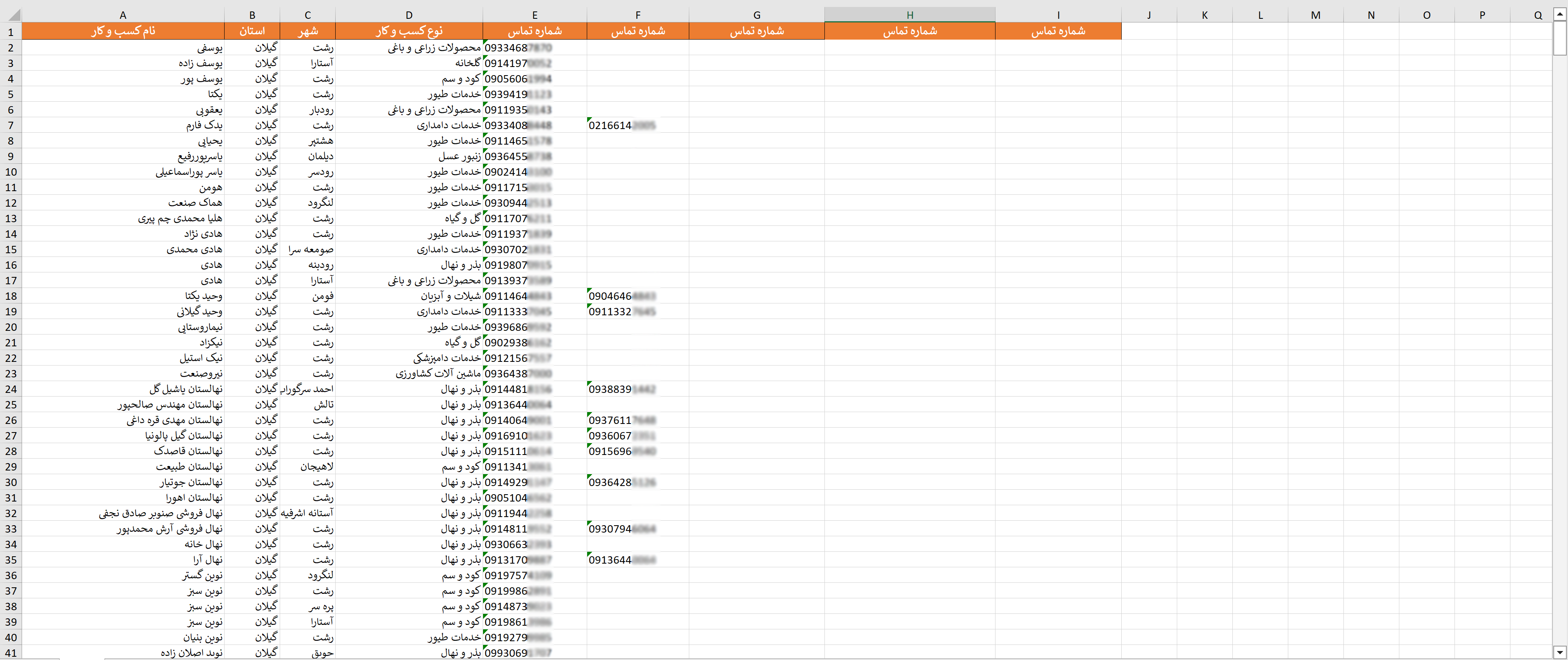Select the cell 'نهالستان یاشیل گل'
The height and width of the screenshot is (660, 1568).
click(123, 389)
